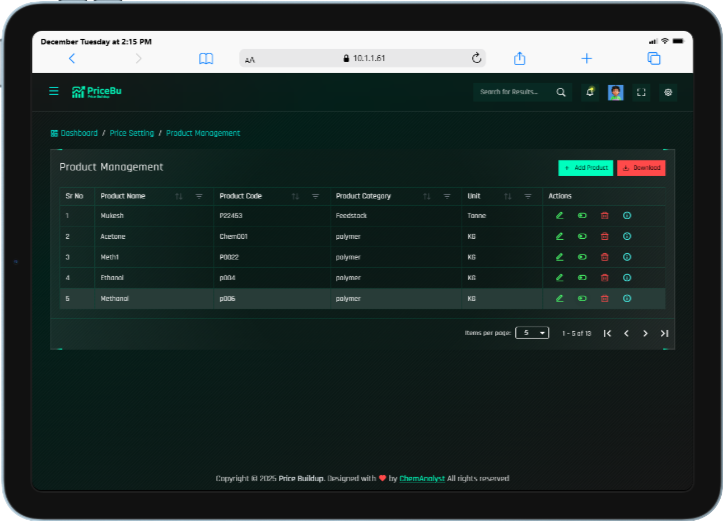Delete the Meth1 product

pyautogui.click(x=604, y=257)
